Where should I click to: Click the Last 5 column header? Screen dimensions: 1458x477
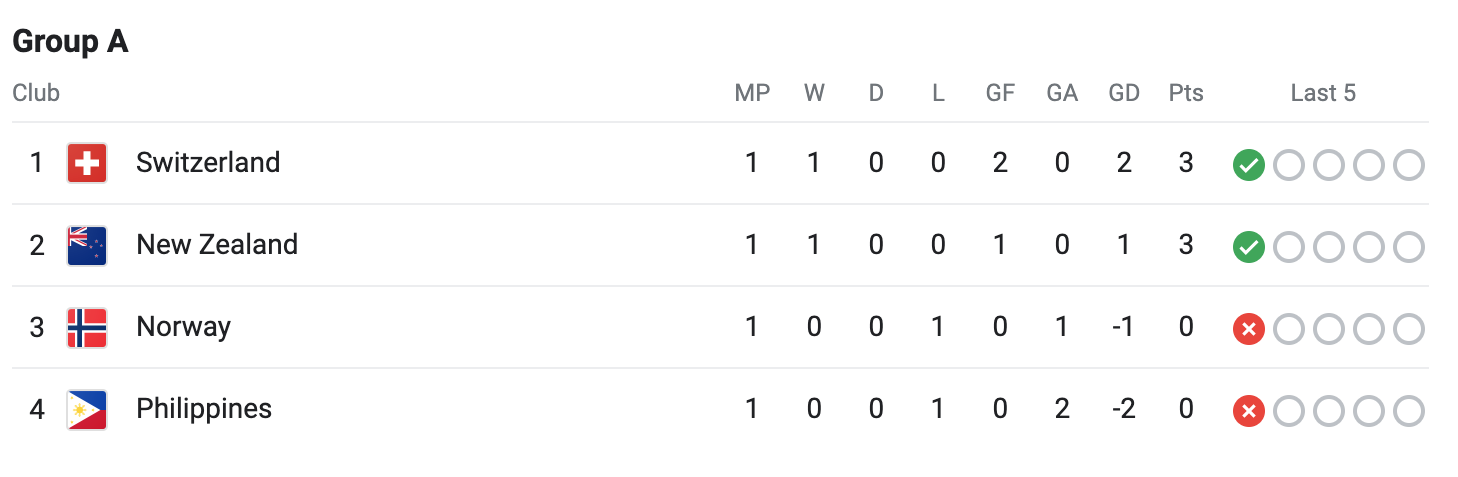(x=1323, y=94)
